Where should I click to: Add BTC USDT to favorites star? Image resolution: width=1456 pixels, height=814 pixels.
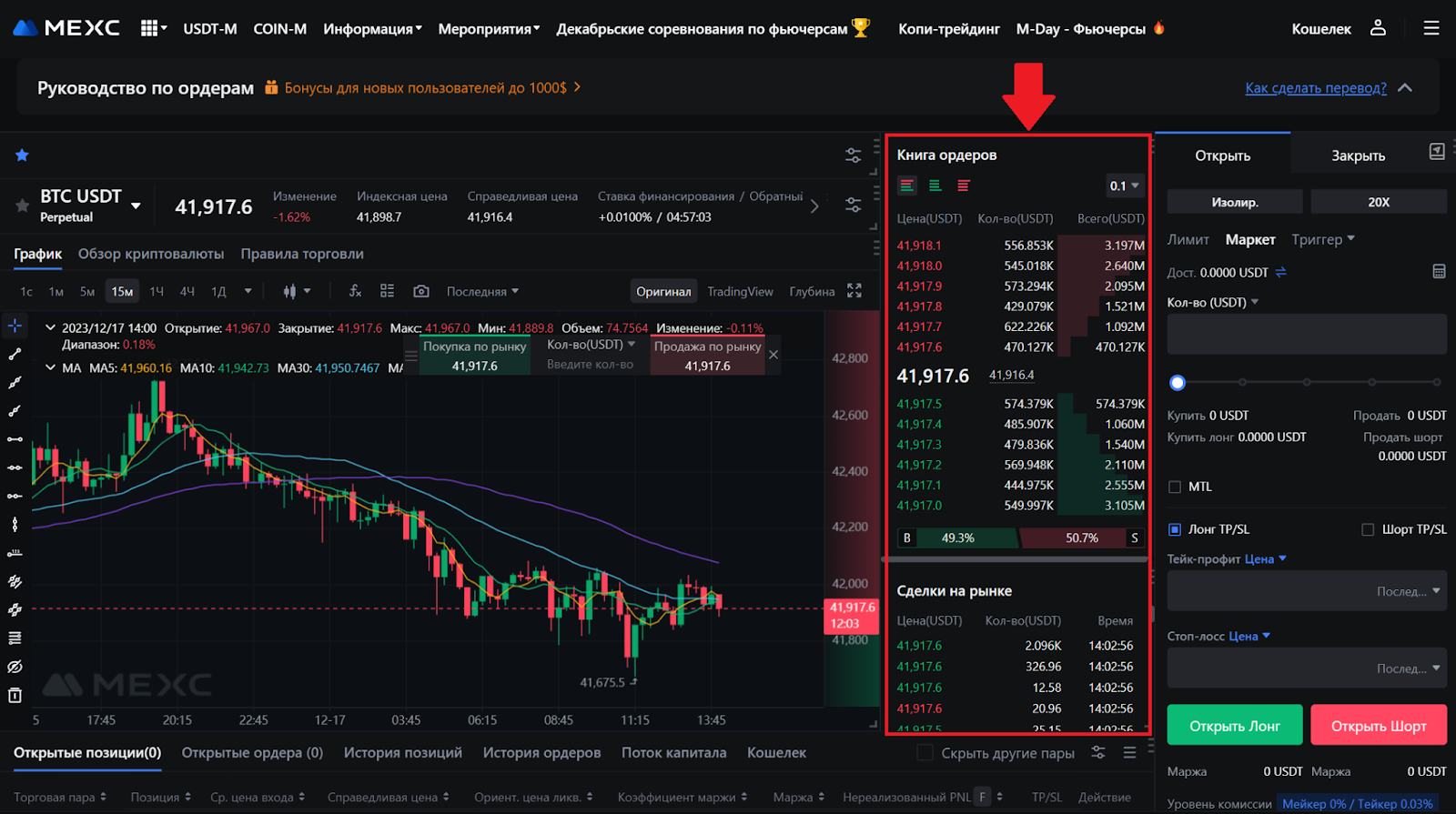pos(23,206)
